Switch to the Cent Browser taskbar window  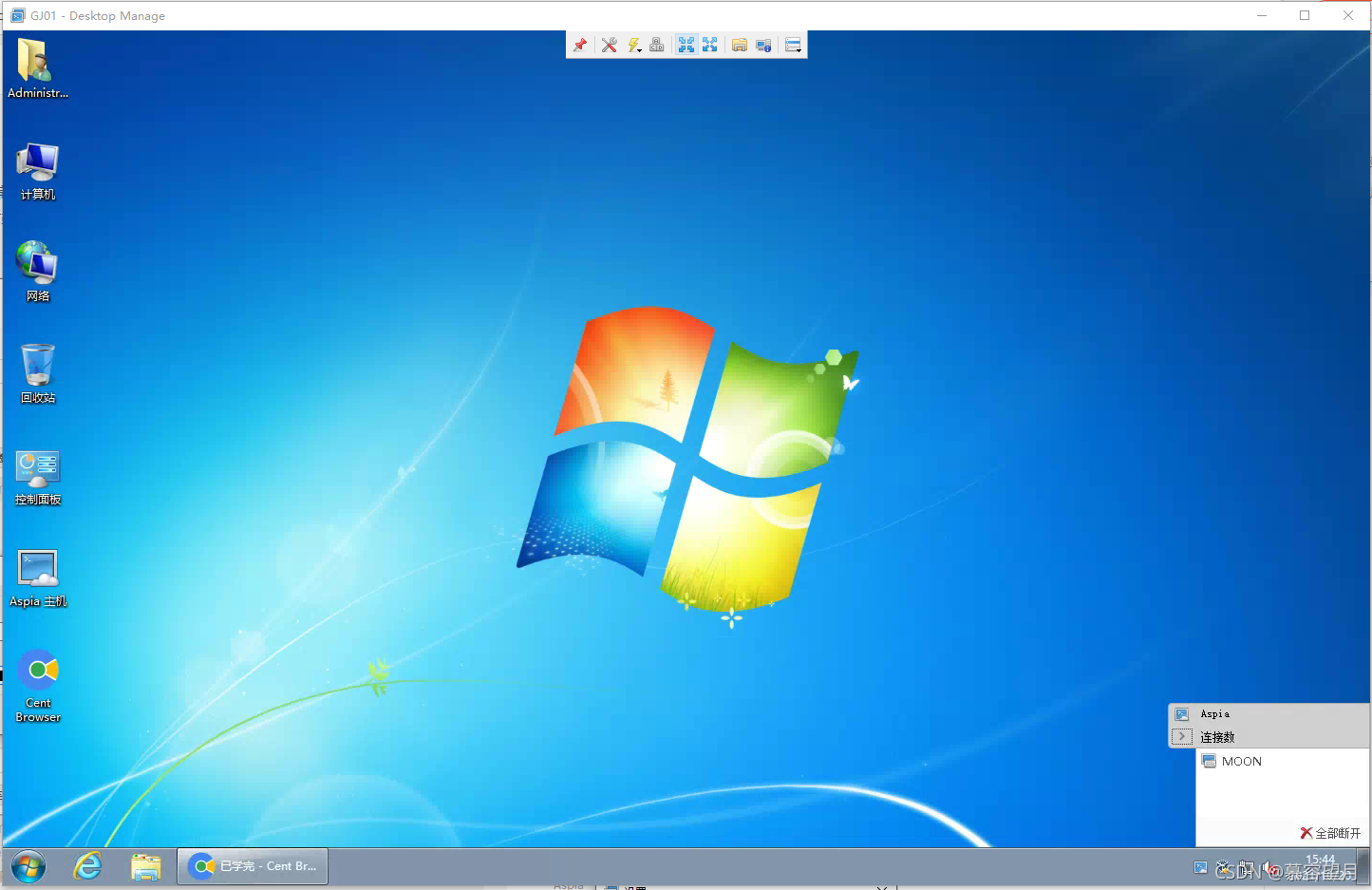pyautogui.click(x=253, y=866)
